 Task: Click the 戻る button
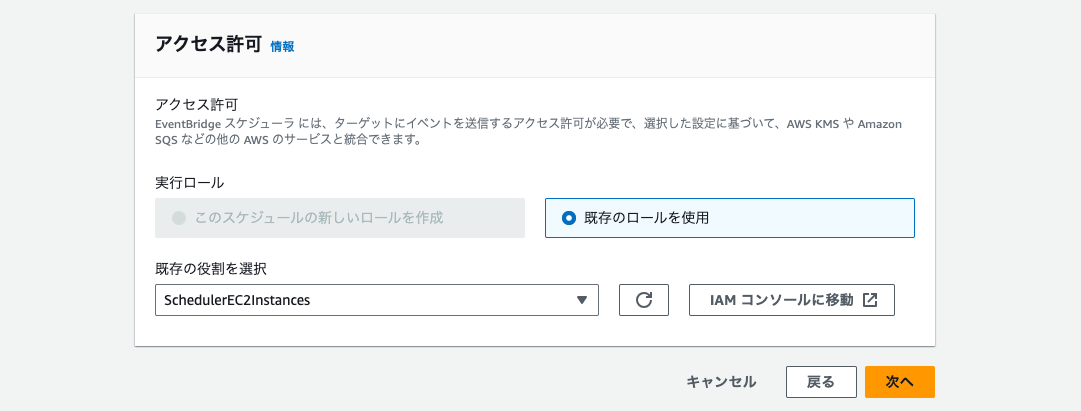click(x=821, y=382)
